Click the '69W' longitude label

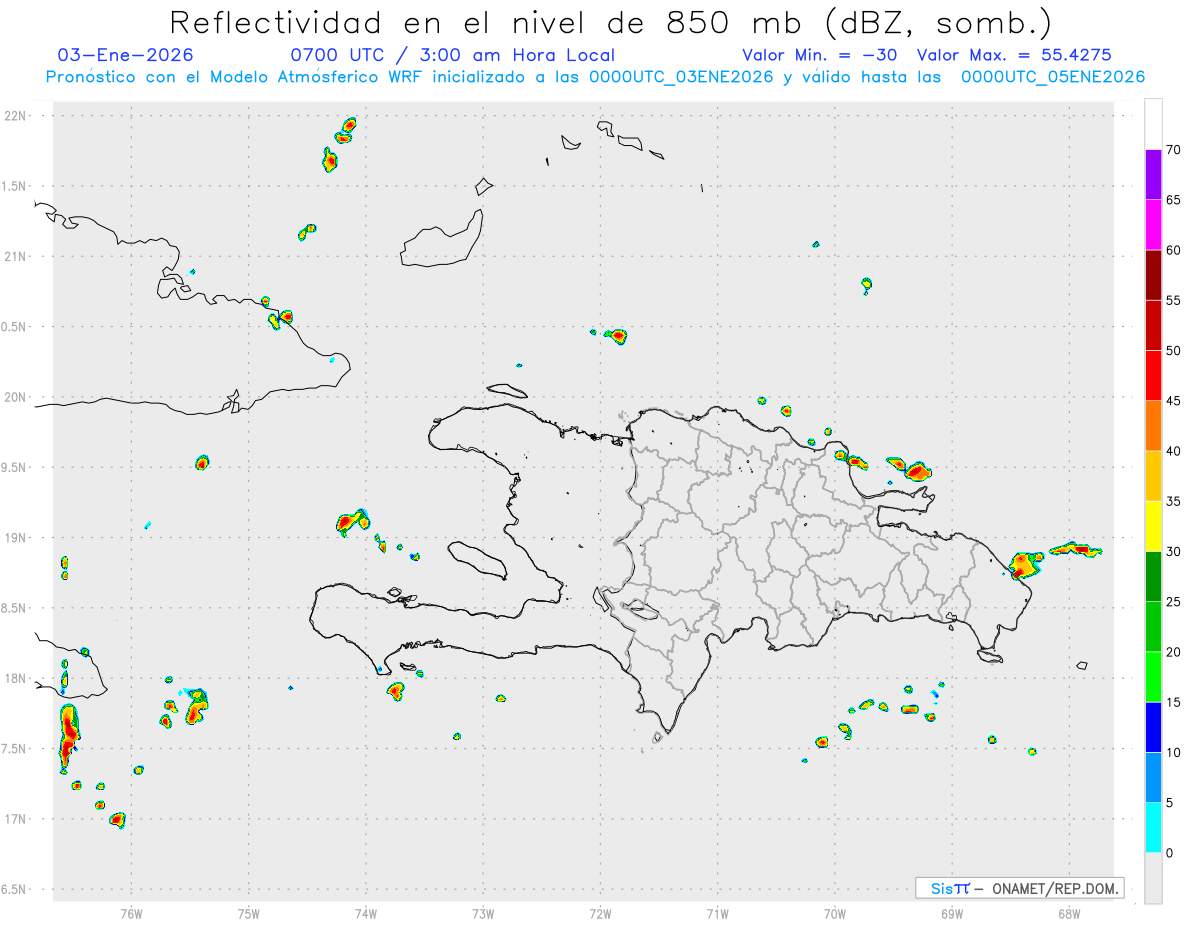pos(952,912)
